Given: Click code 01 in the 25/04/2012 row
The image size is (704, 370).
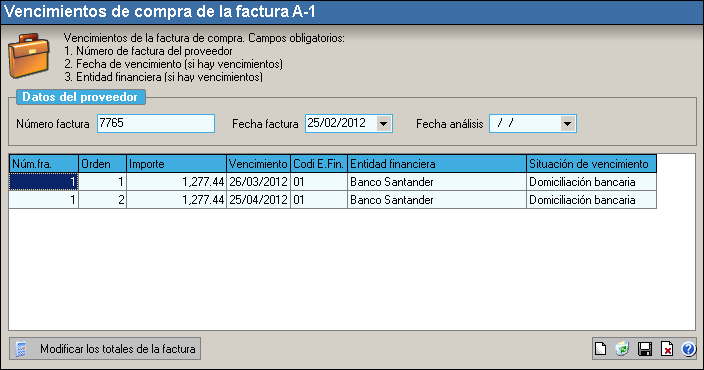Looking at the screenshot, I should [x=319, y=200].
